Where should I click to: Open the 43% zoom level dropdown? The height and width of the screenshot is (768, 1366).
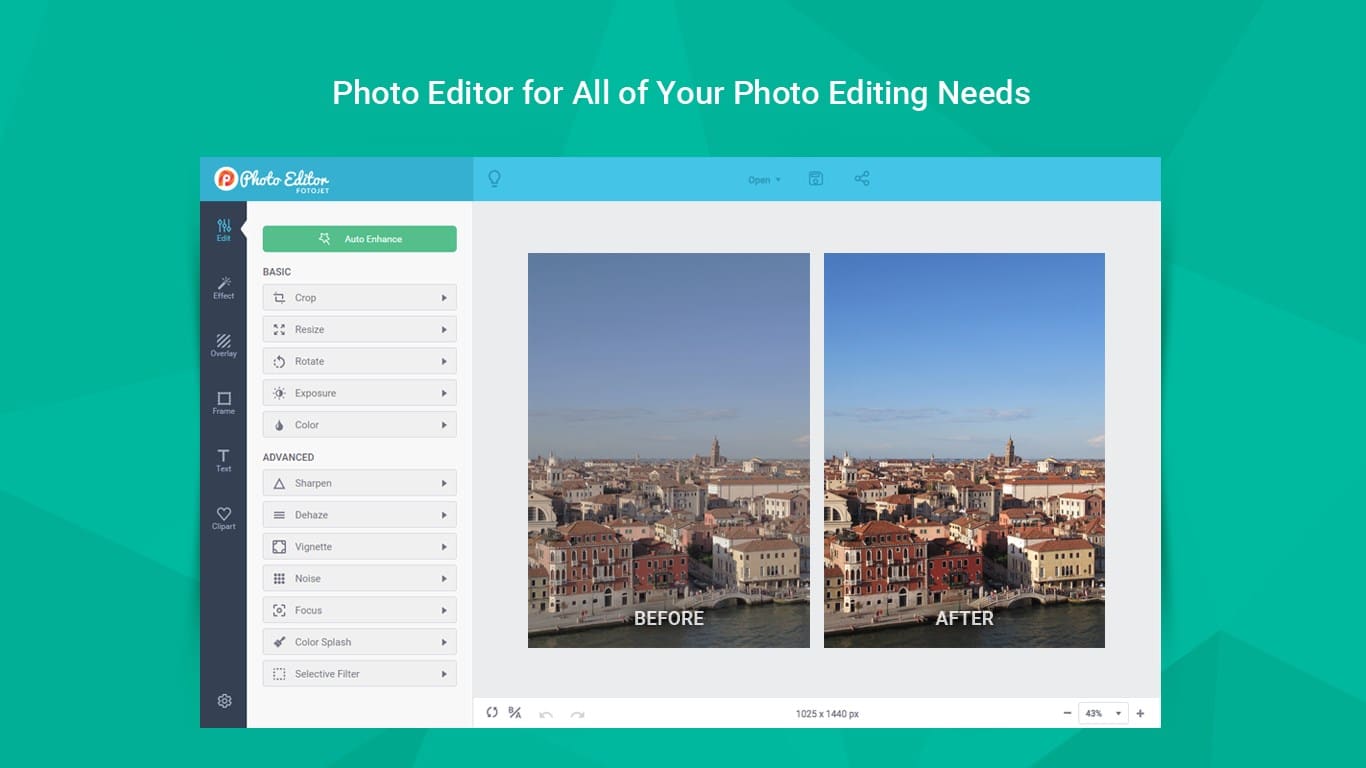point(1103,713)
